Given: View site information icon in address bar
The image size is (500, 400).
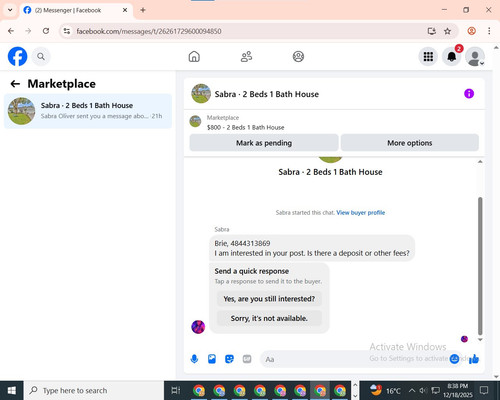Looking at the screenshot, I should [67, 31].
